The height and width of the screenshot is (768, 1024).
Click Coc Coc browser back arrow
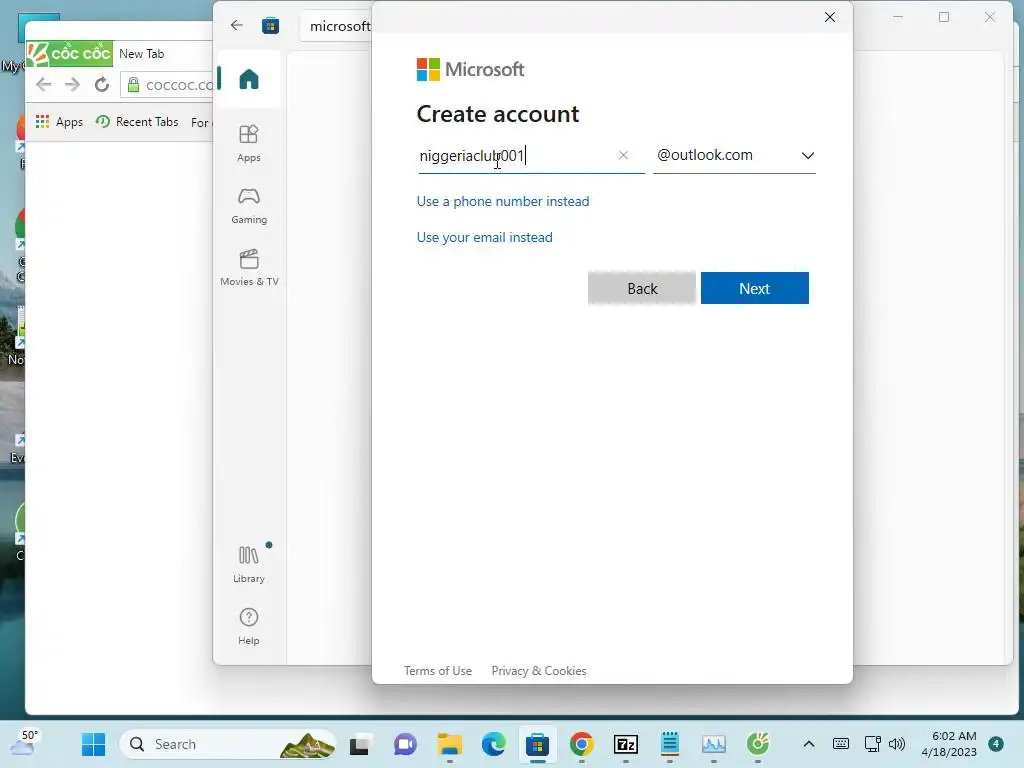pos(44,84)
